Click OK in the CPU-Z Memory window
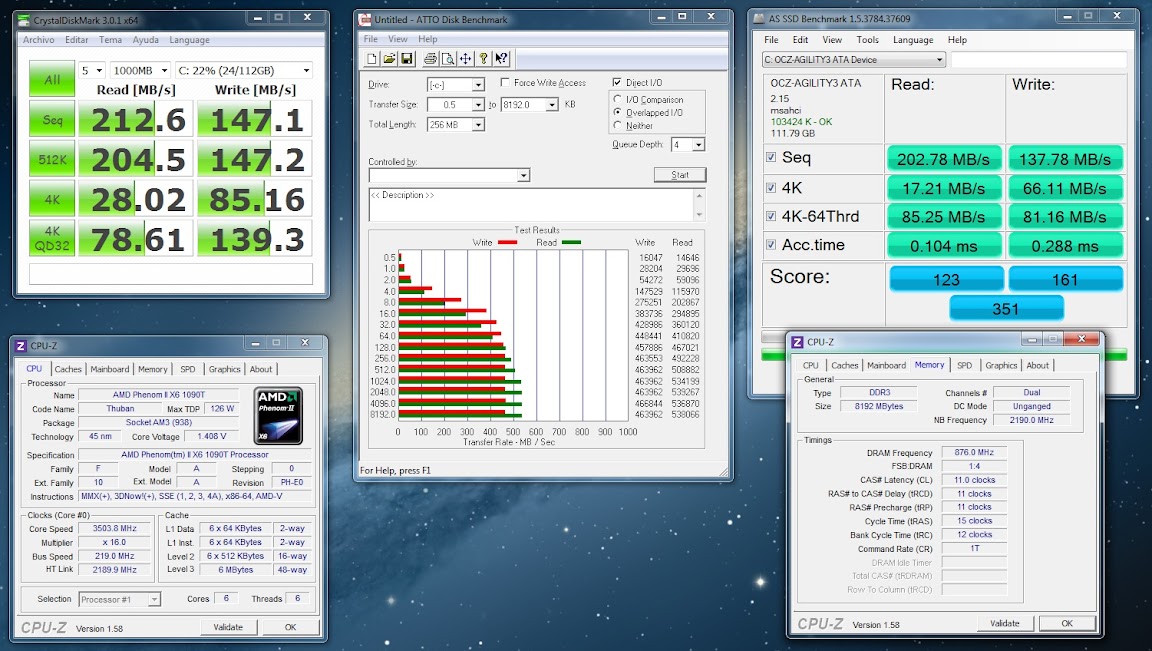This screenshot has height=651, width=1152. tap(1067, 623)
